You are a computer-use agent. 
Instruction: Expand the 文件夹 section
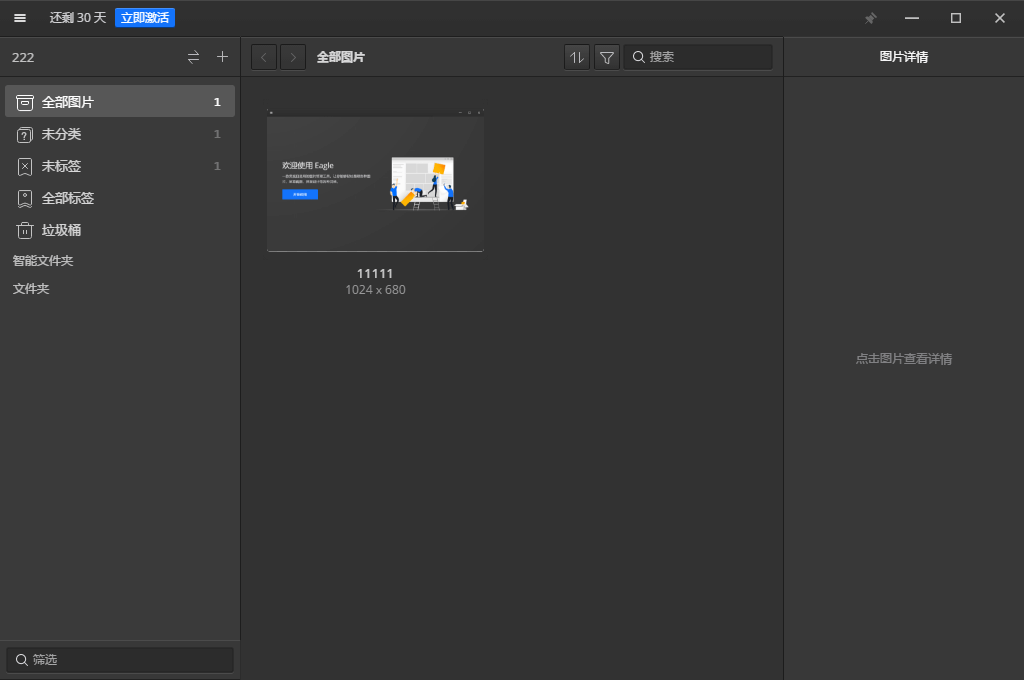(31, 288)
